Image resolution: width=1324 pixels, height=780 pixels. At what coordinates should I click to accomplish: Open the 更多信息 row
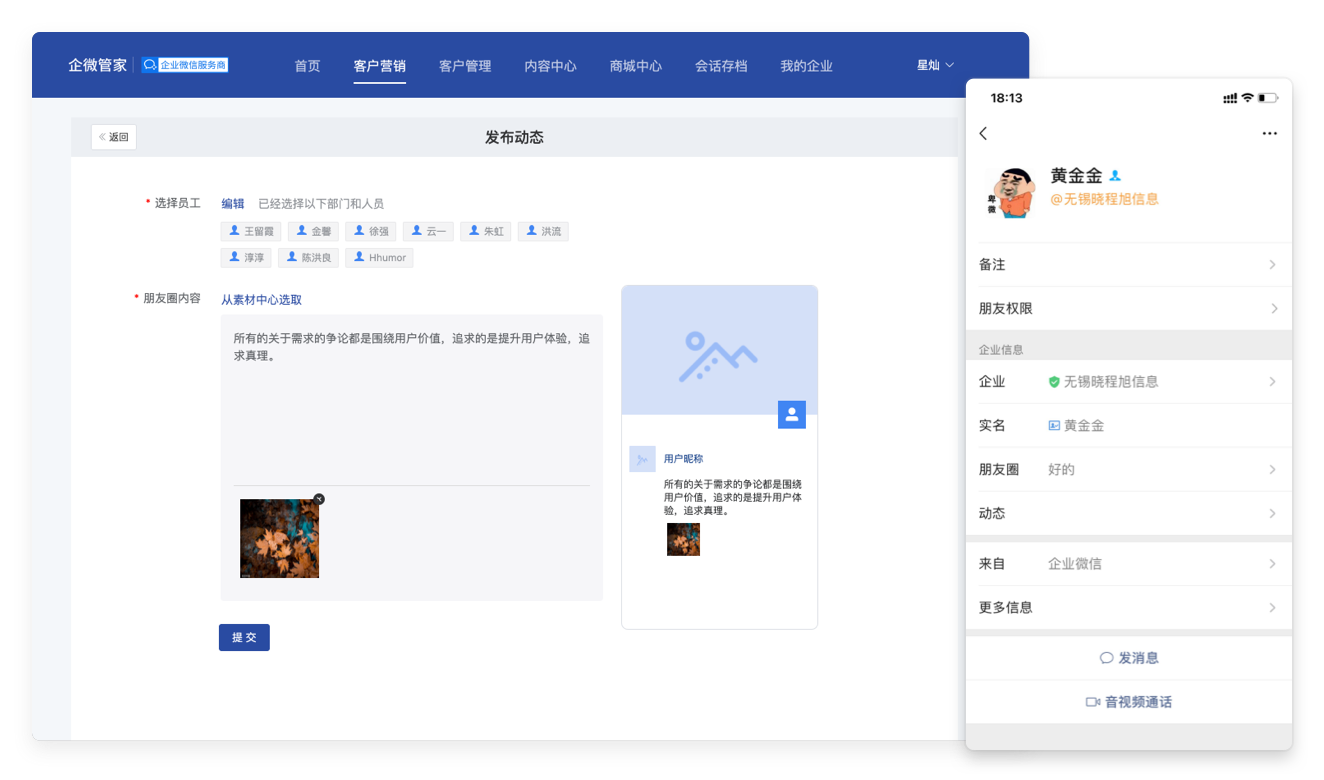tap(1128, 608)
